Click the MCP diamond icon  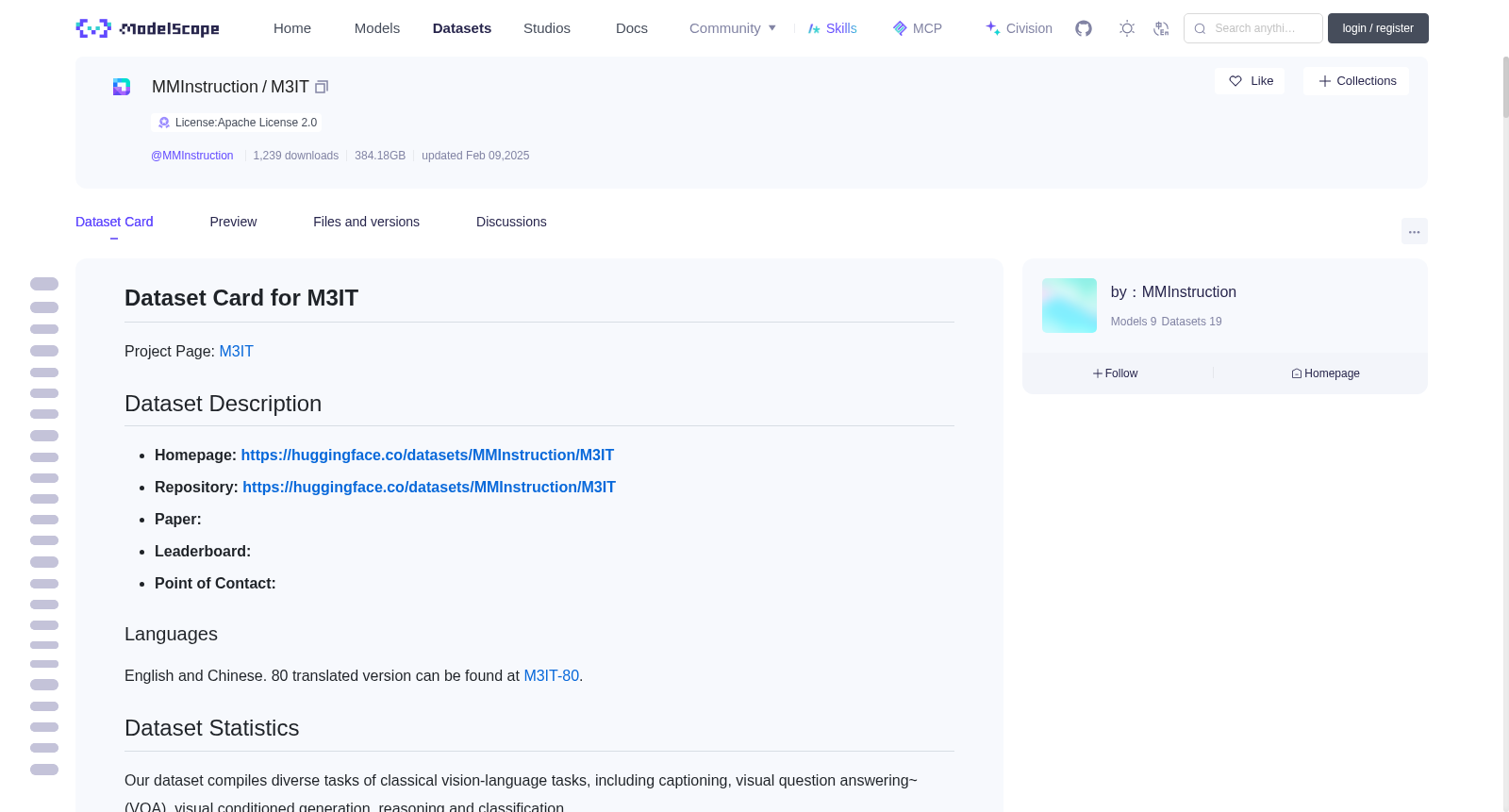click(x=900, y=28)
